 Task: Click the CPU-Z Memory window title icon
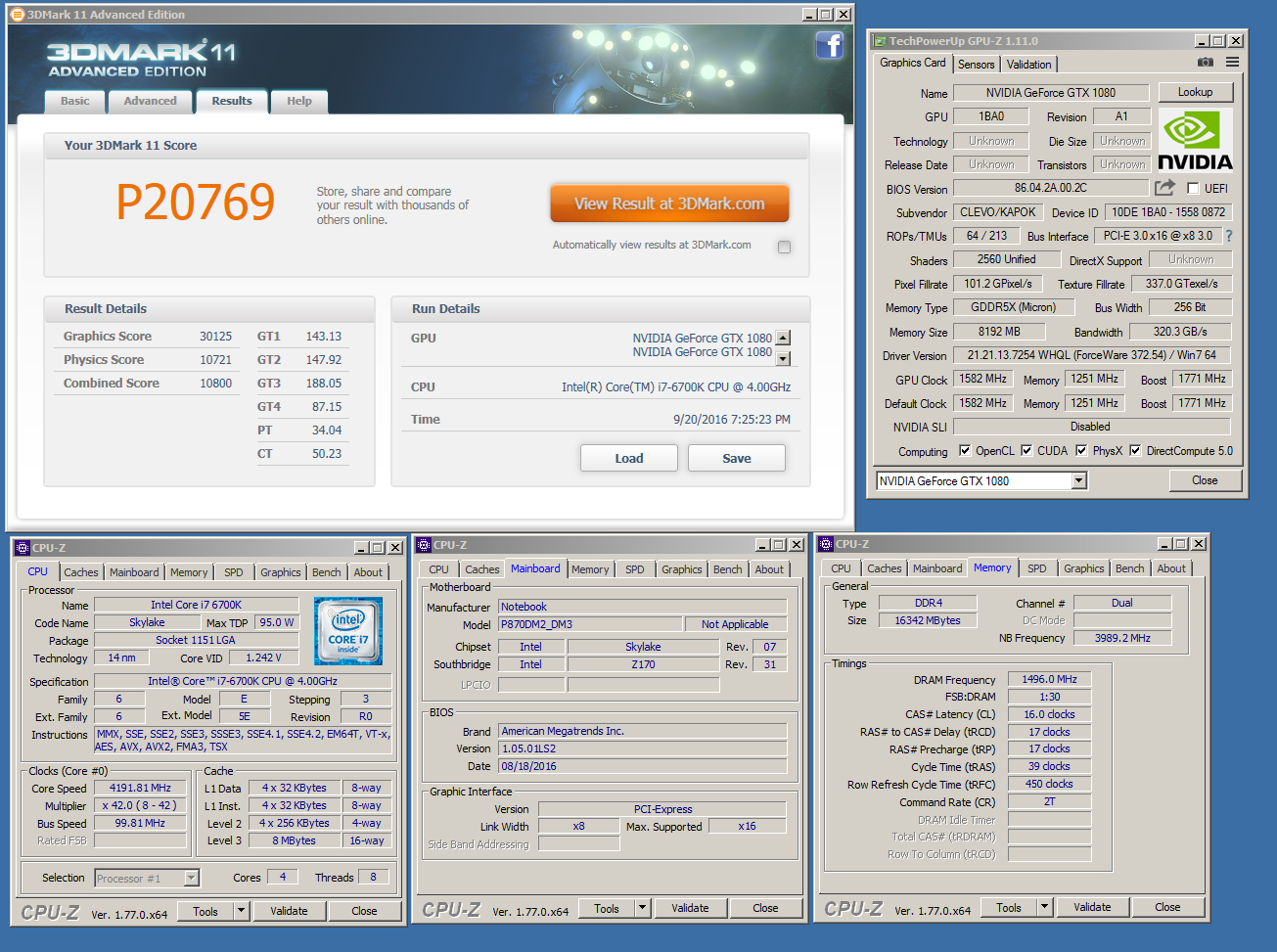click(826, 544)
